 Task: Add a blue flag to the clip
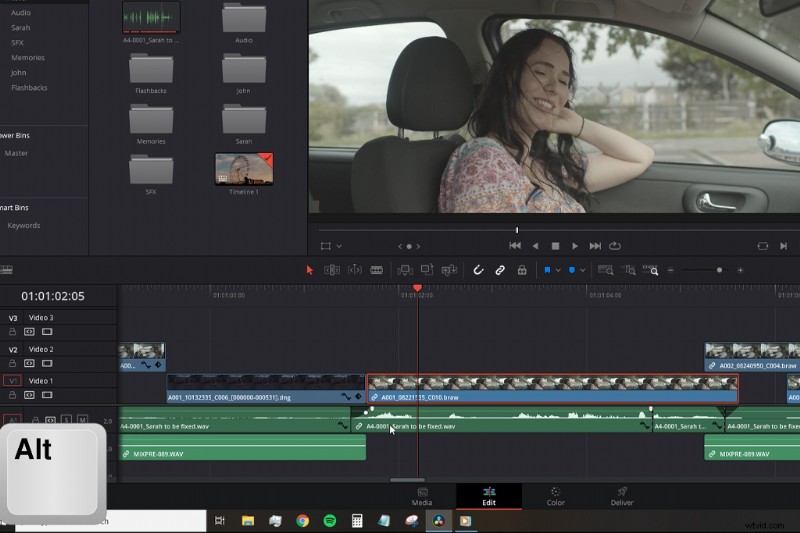pyautogui.click(x=547, y=270)
